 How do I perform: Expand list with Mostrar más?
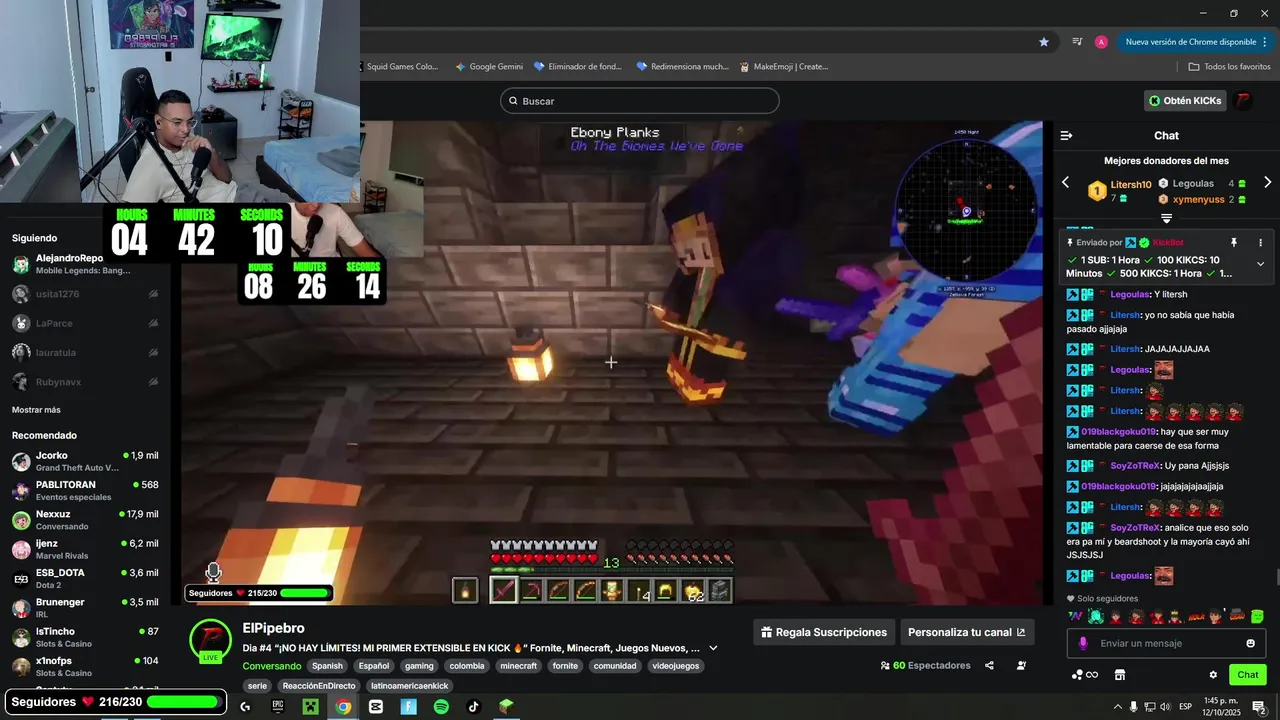(36, 410)
